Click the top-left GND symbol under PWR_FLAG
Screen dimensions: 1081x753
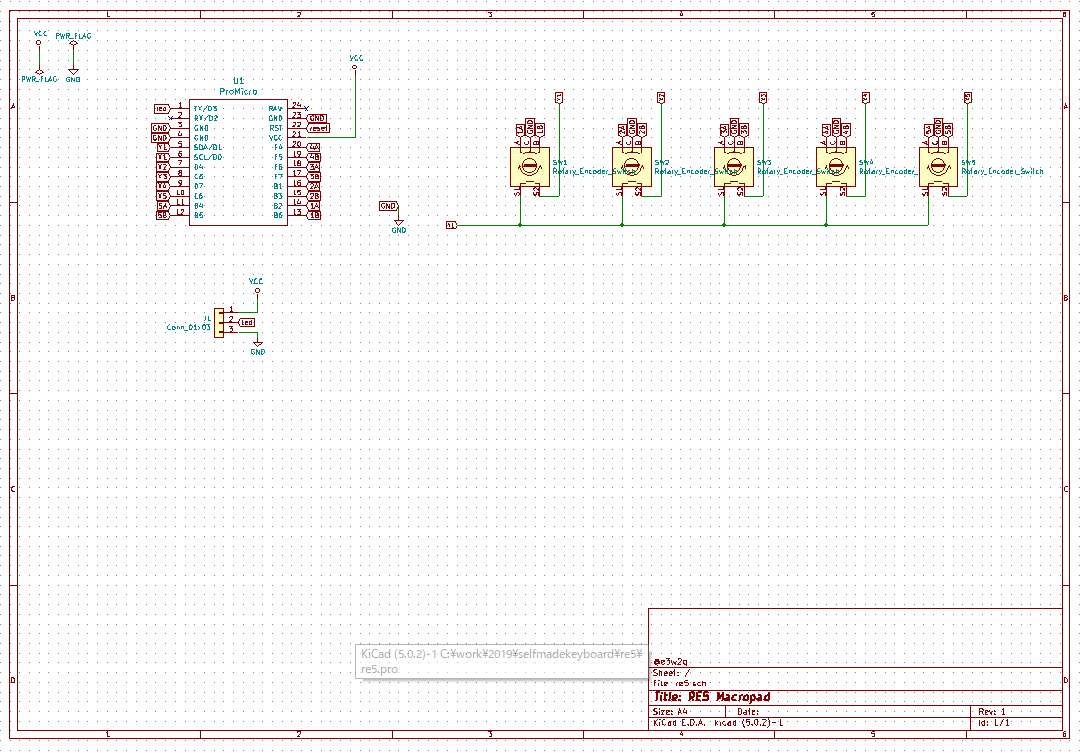point(73,75)
